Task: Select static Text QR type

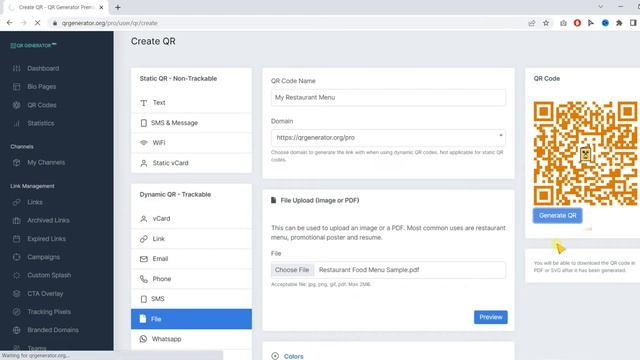Action: click(x=191, y=103)
